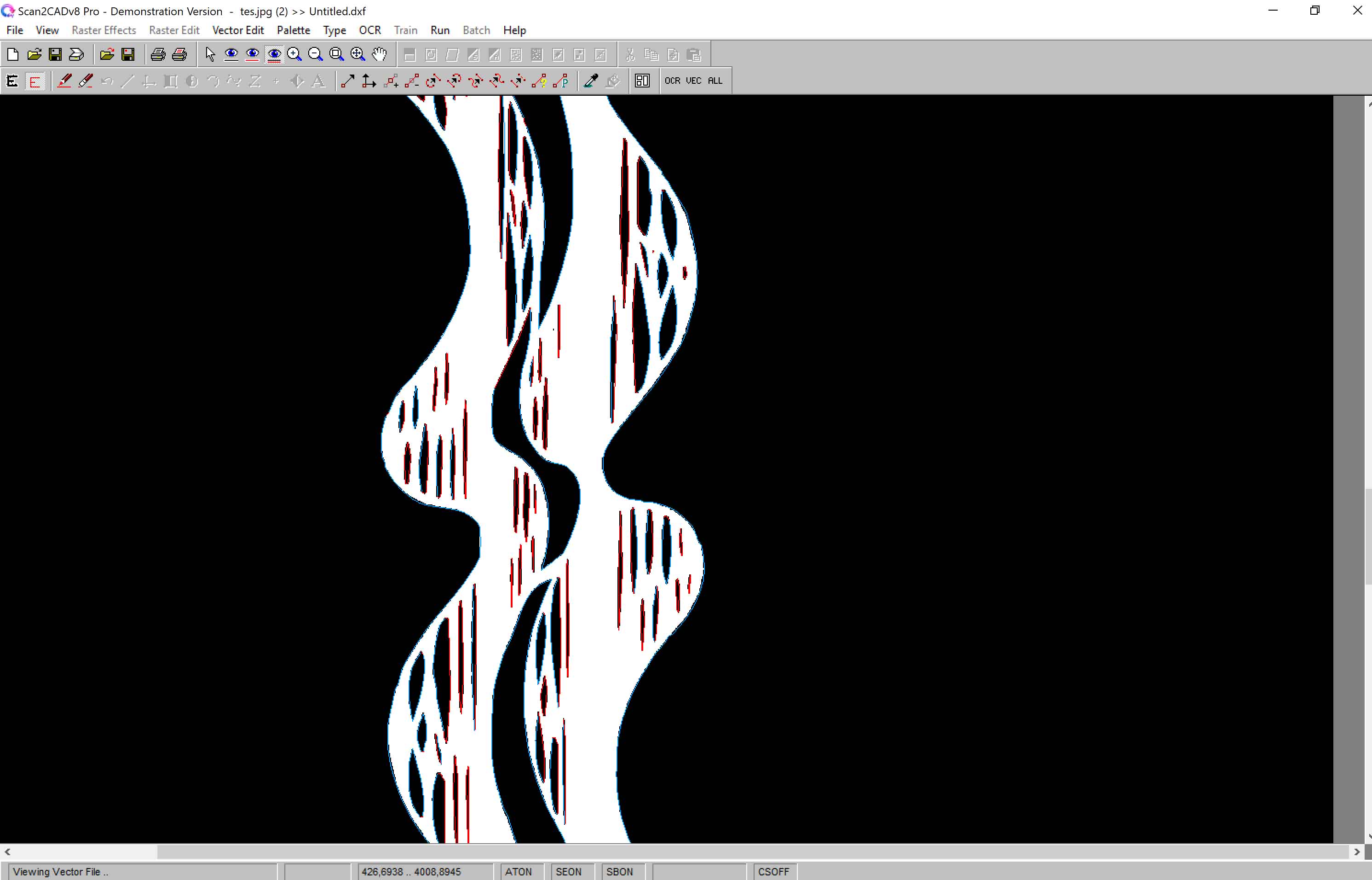Open the tile windows layout icon

[x=642, y=81]
